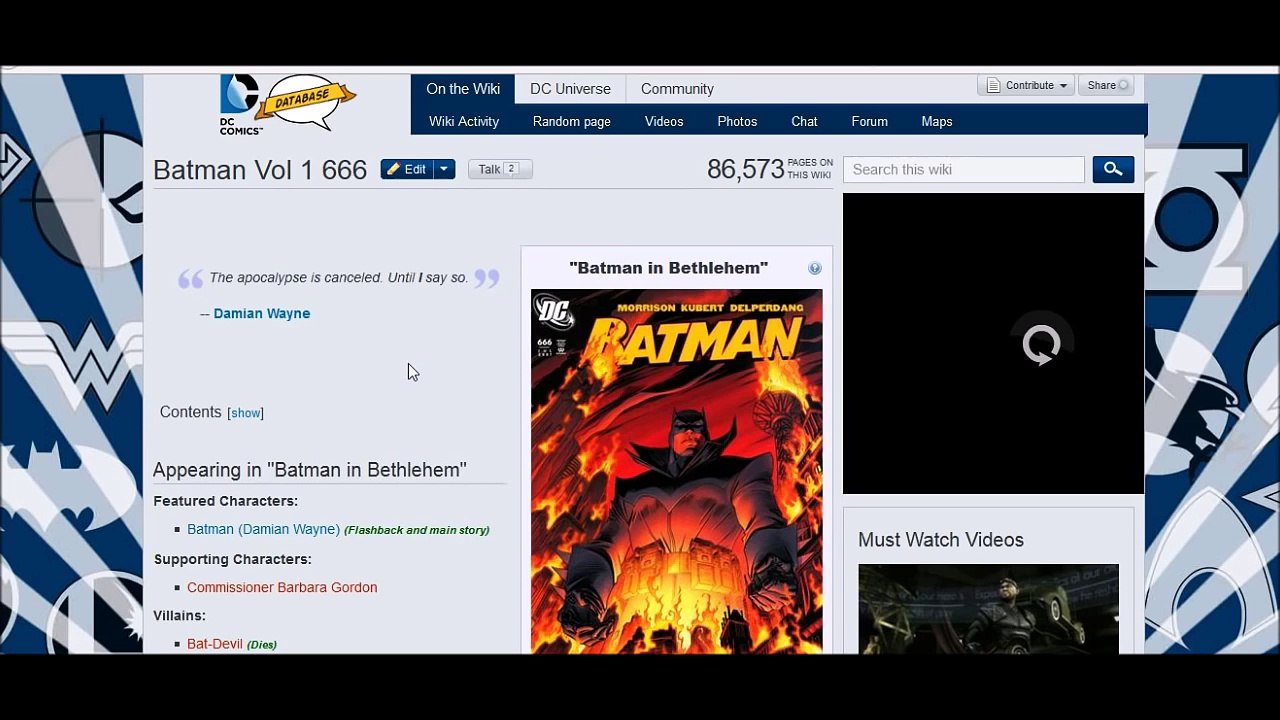Image resolution: width=1280 pixels, height=720 pixels.
Task: Click the Flashback and main story note
Action: click(x=417, y=530)
